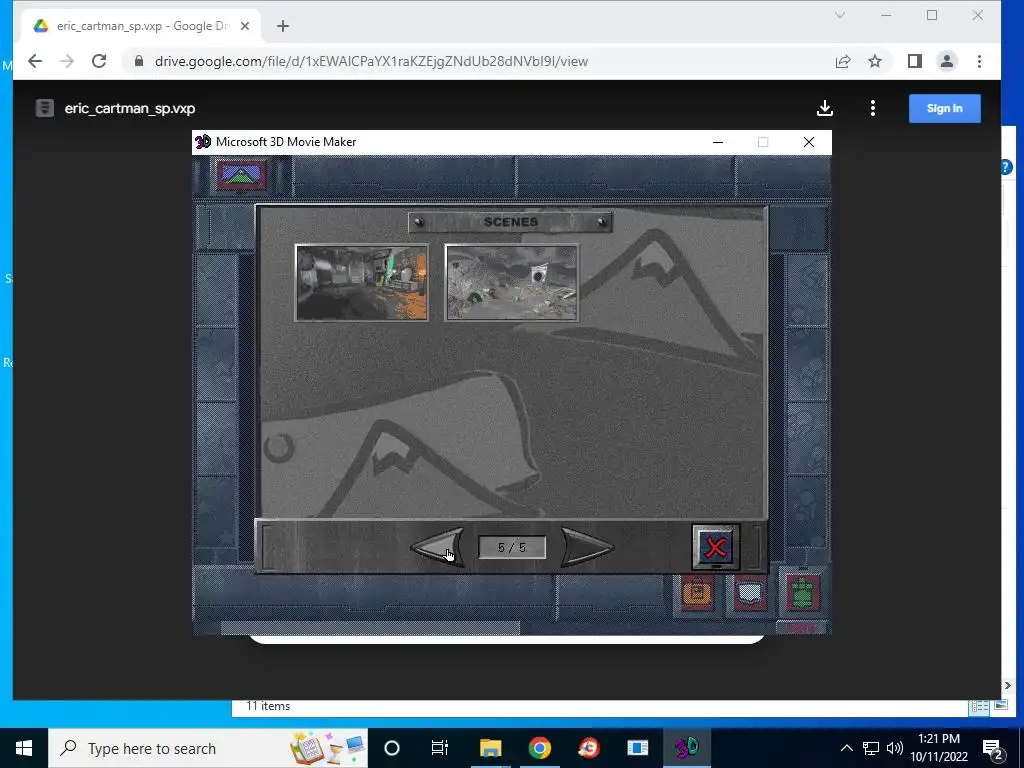Click the large icons view toggle in Explorer
1024x768 pixels.
[x=1001, y=706]
